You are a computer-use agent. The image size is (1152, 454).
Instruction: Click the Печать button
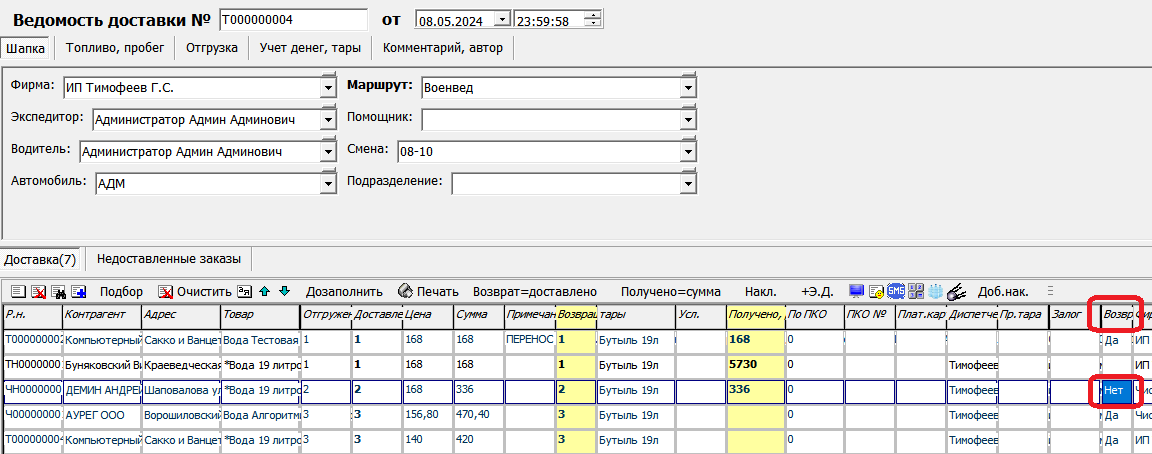[x=428, y=292]
